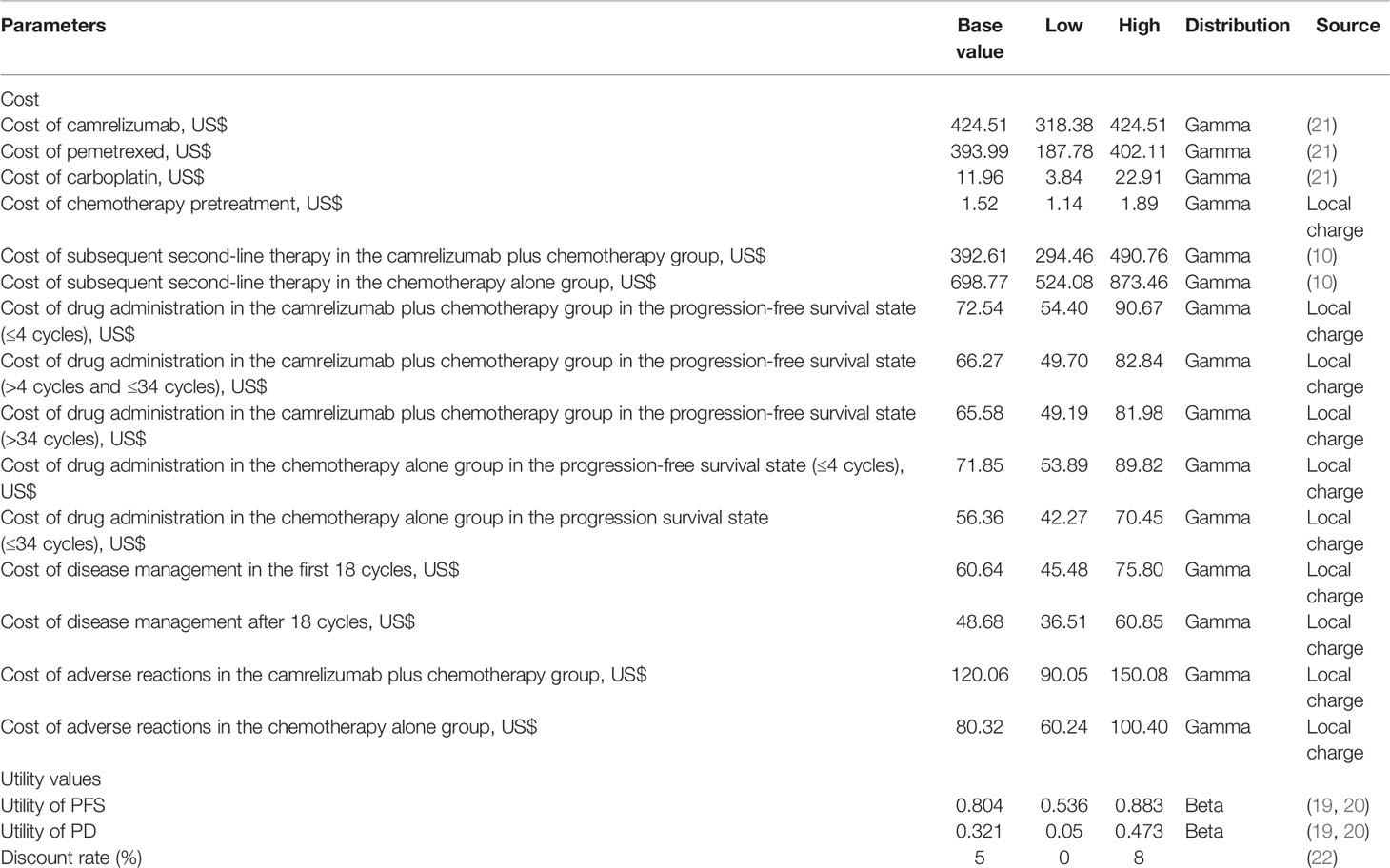Click the high value 89.82

[1139, 465]
